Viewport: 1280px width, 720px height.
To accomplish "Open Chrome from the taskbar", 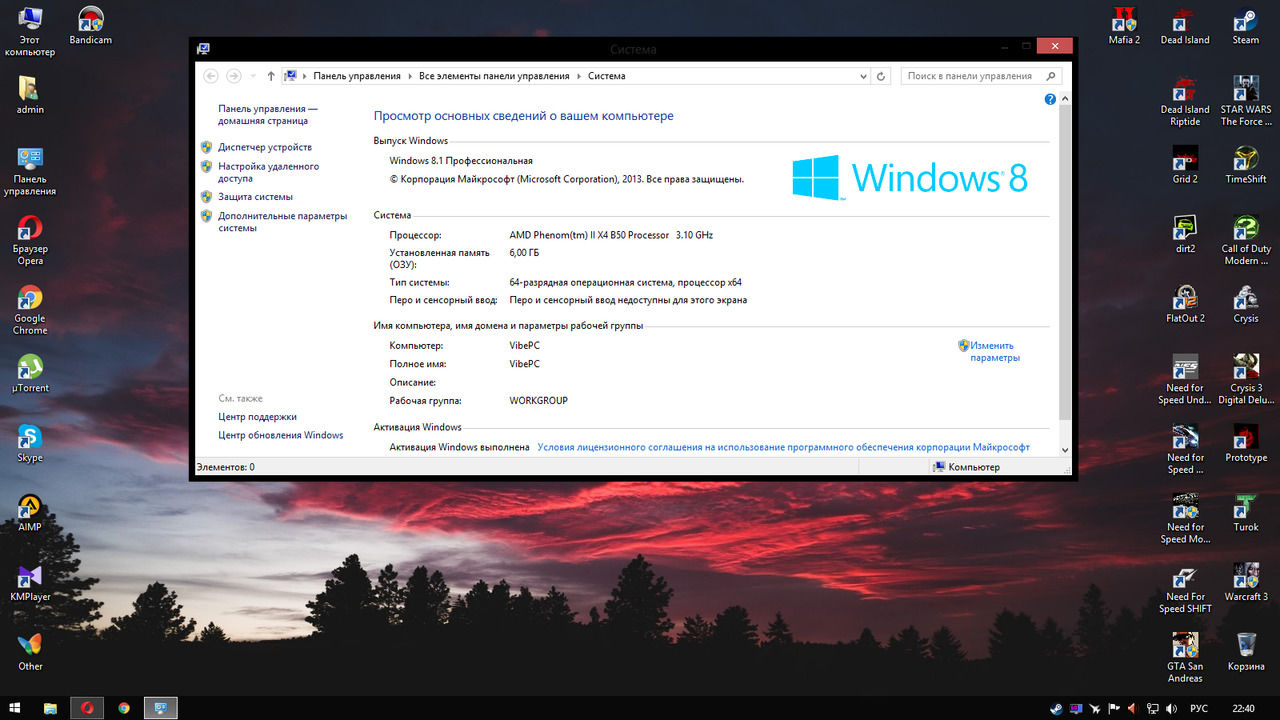I will (x=124, y=708).
